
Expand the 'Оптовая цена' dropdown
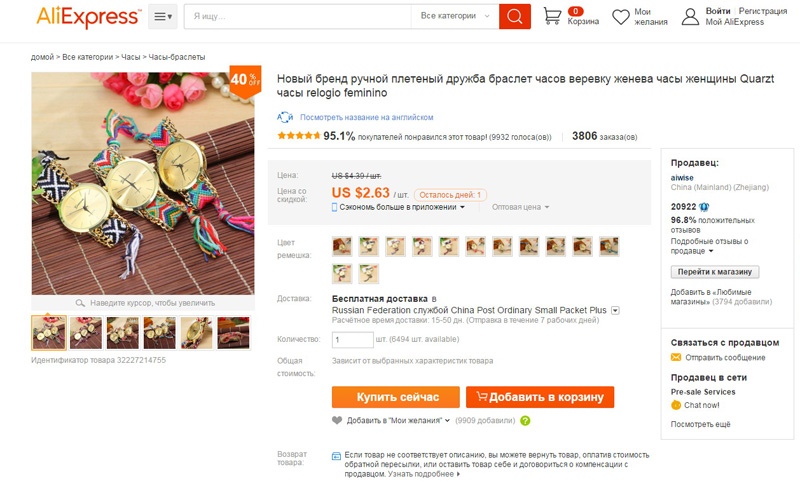click(x=520, y=207)
